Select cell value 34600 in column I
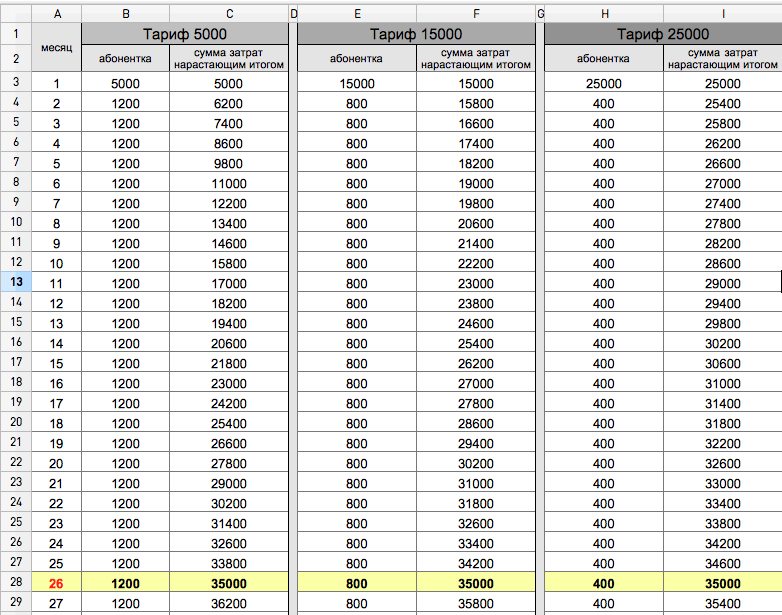Screen dimensions: 782x615 (723, 563)
